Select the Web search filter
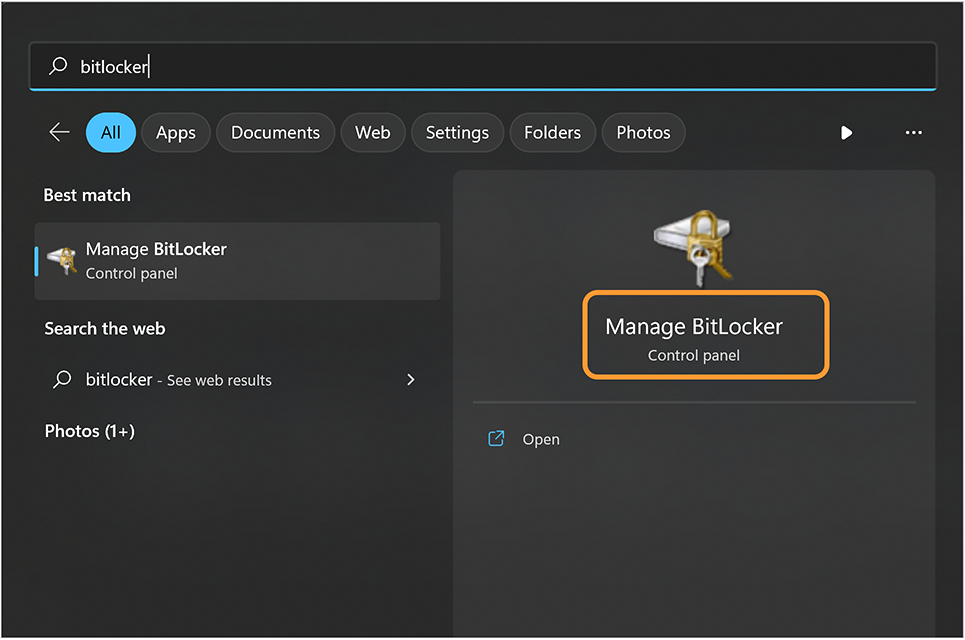The image size is (965, 640). coord(372,132)
